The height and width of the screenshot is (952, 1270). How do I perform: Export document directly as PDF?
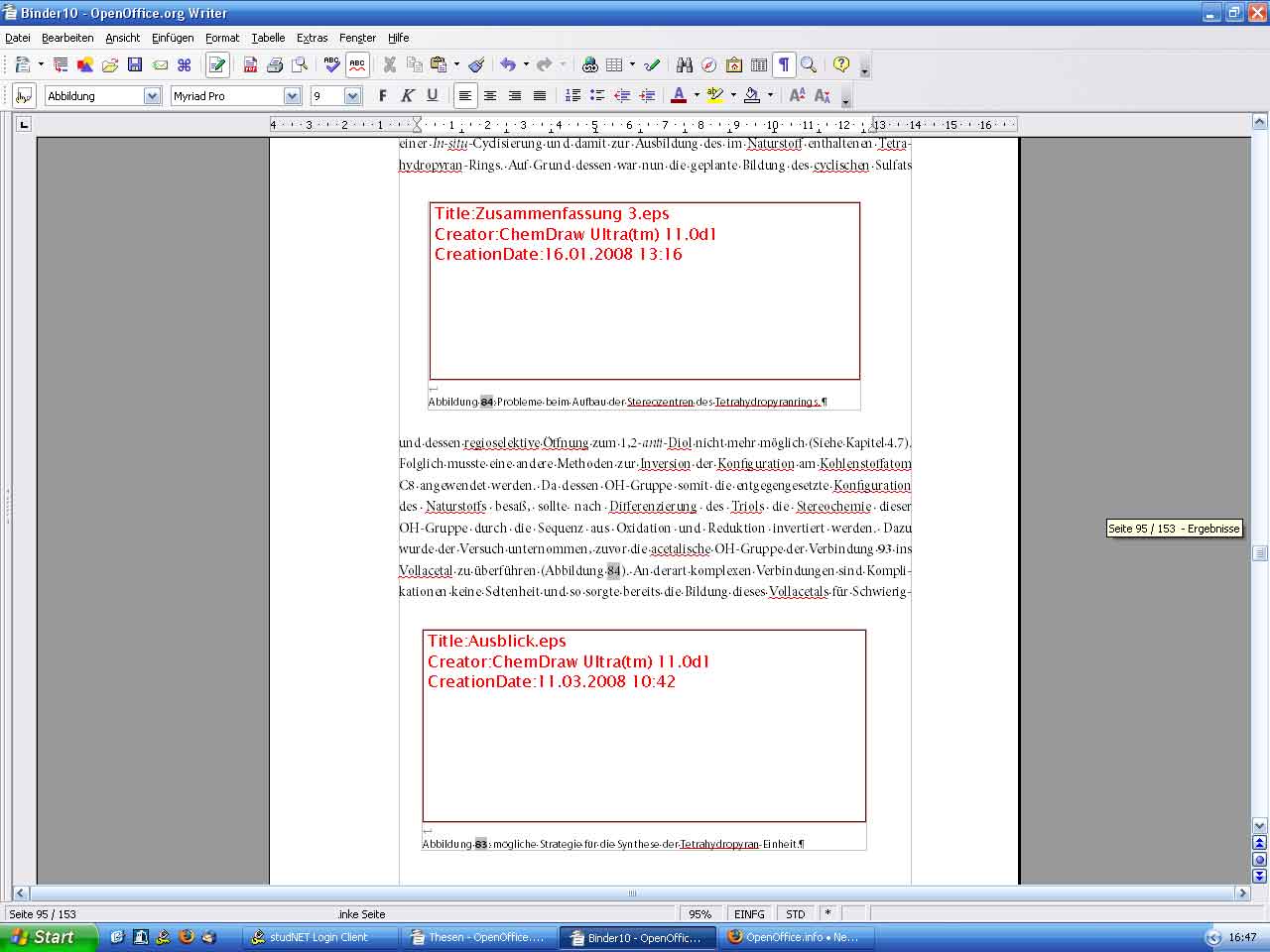250,64
